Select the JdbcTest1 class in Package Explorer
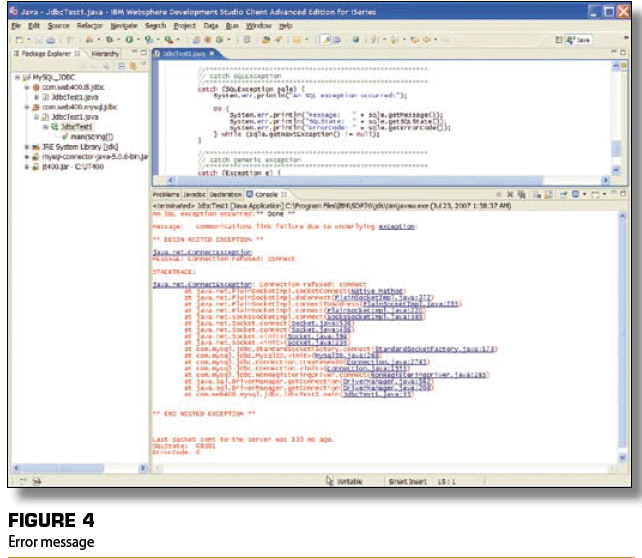This screenshot has width=642, height=558. pos(72,127)
